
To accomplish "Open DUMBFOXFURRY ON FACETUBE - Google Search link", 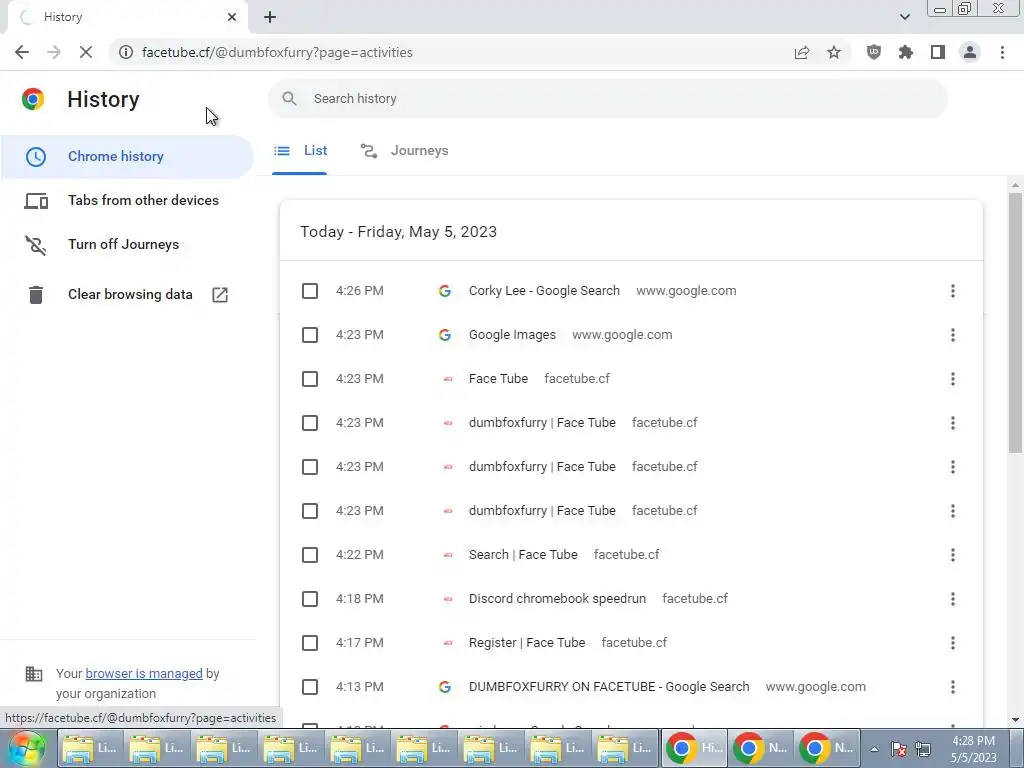I will 609,687.
